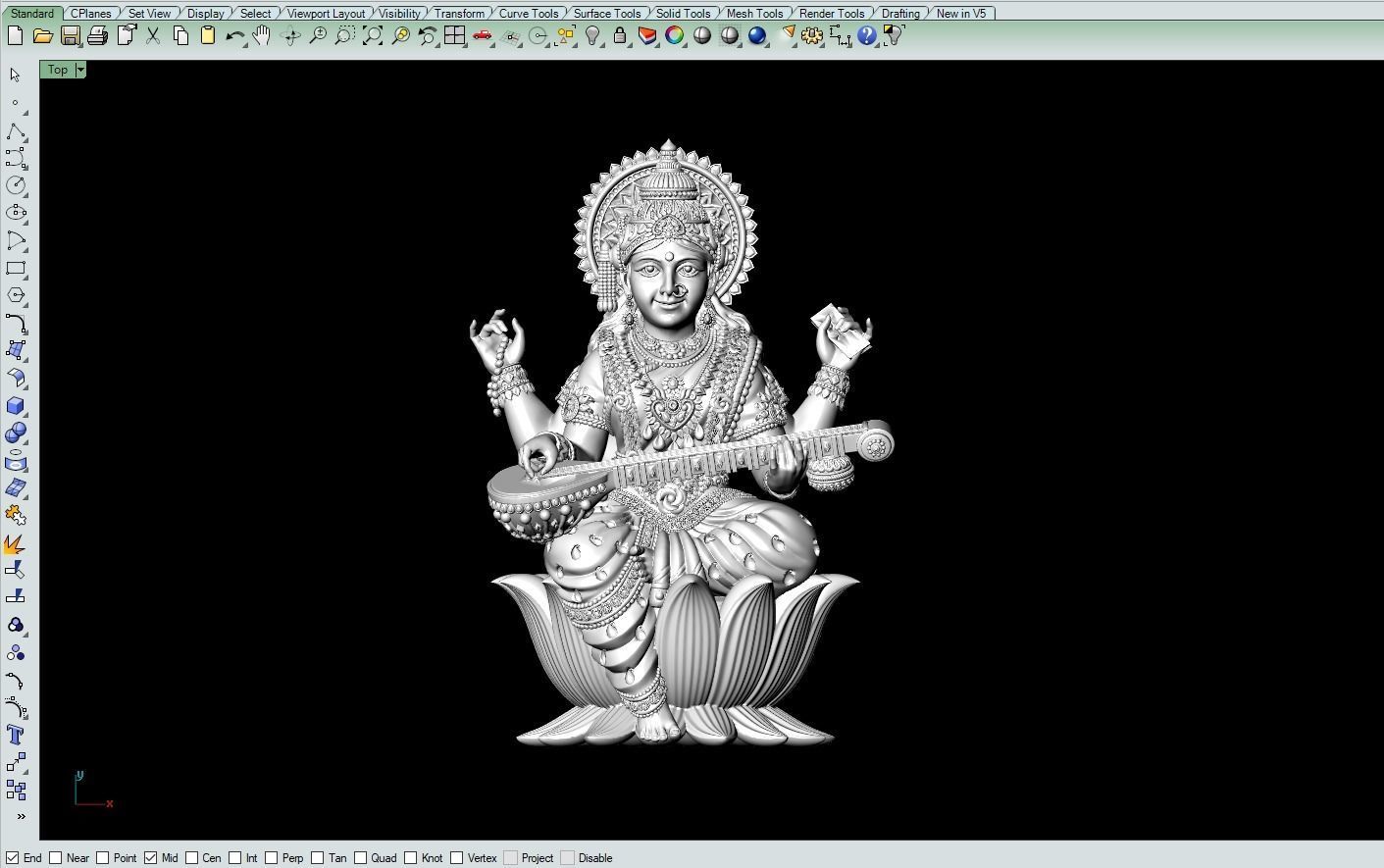Open the New in V5 tab
1384x868 pixels.
click(x=961, y=14)
